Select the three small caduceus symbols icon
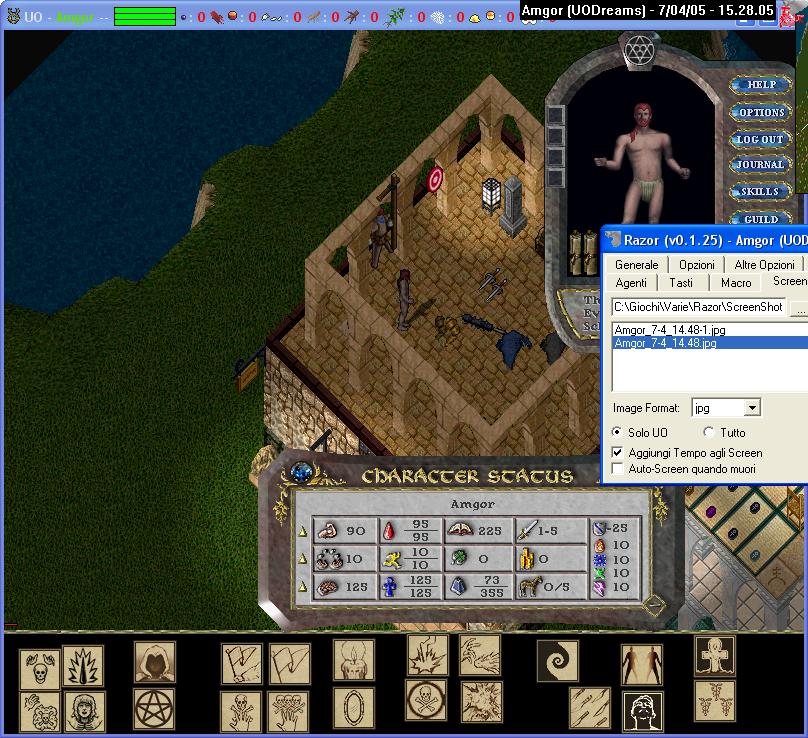Screen dimensions: 808x738 click(x=715, y=701)
